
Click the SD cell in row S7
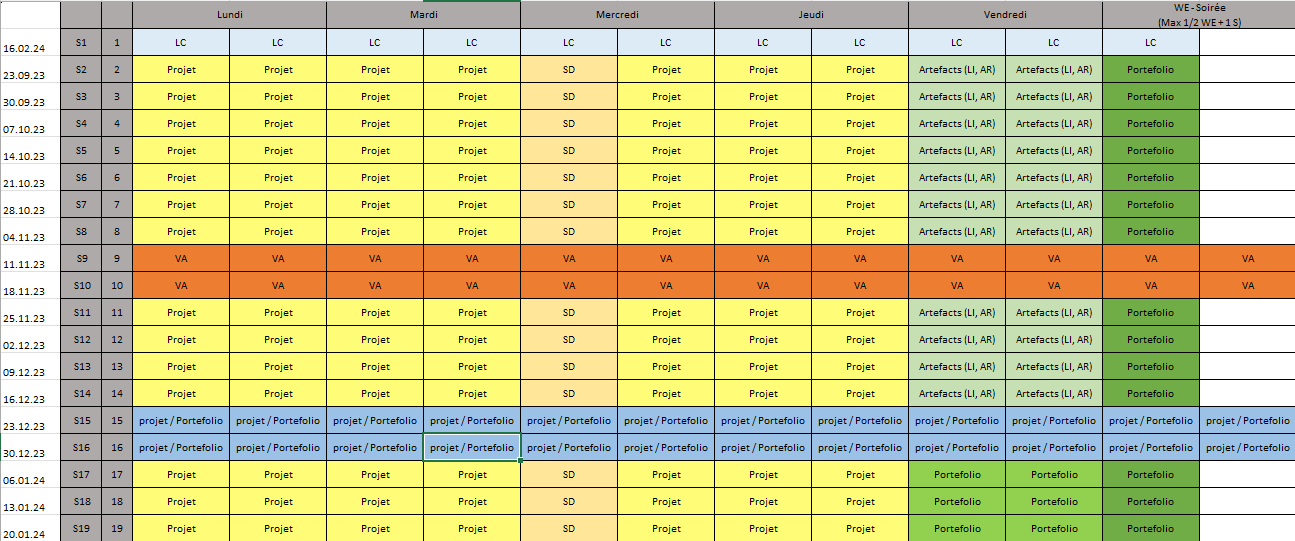(x=568, y=205)
